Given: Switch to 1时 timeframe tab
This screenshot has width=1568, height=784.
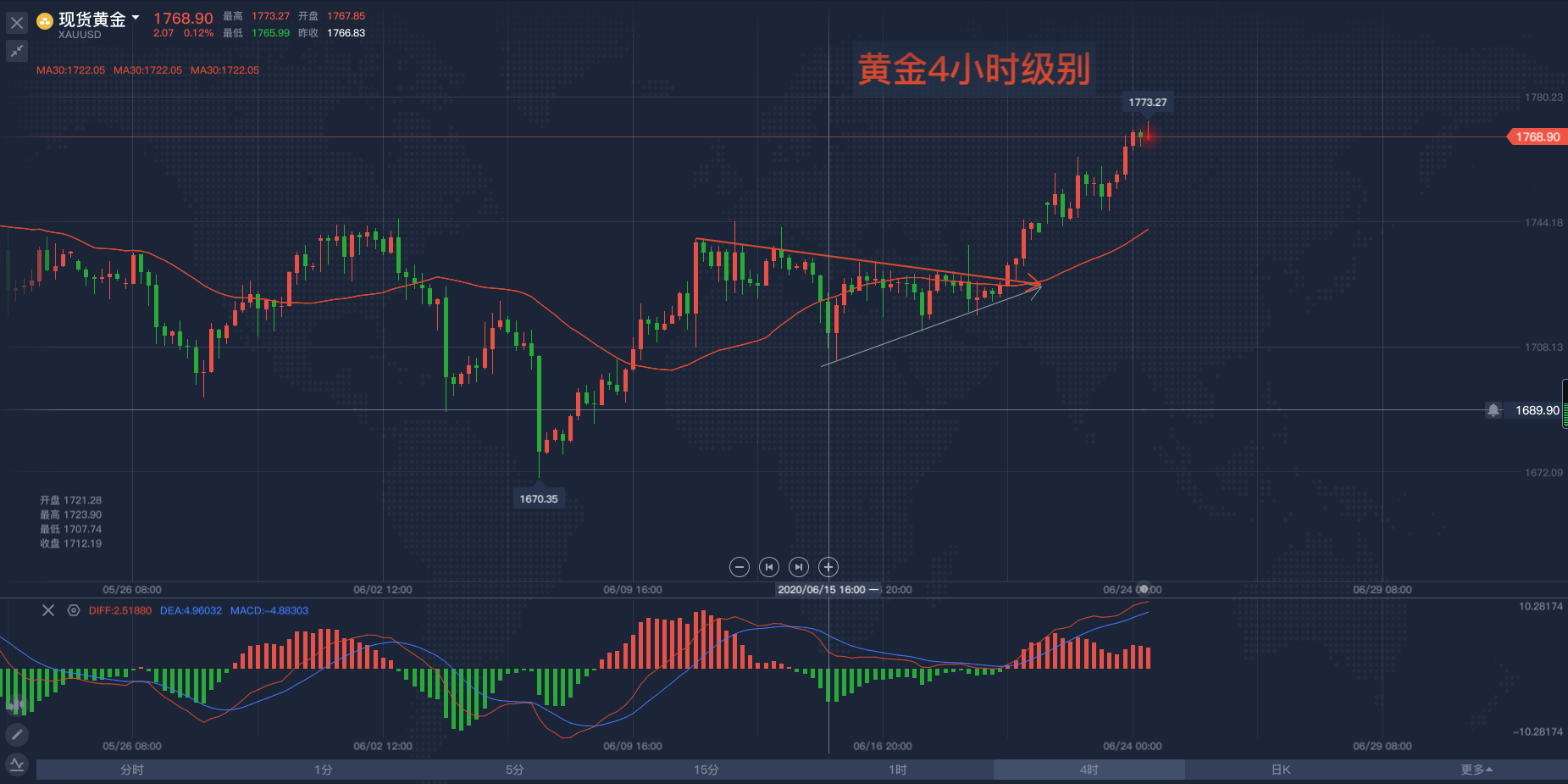Looking at the screenshot, I should pos(898,770).
